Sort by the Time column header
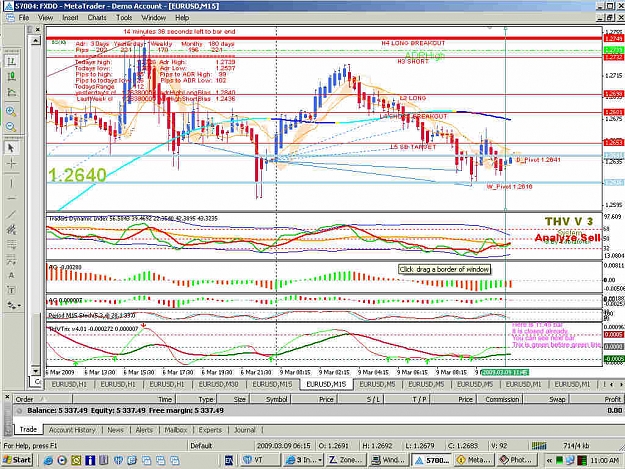The image size is (625, 469). (125, 399)
